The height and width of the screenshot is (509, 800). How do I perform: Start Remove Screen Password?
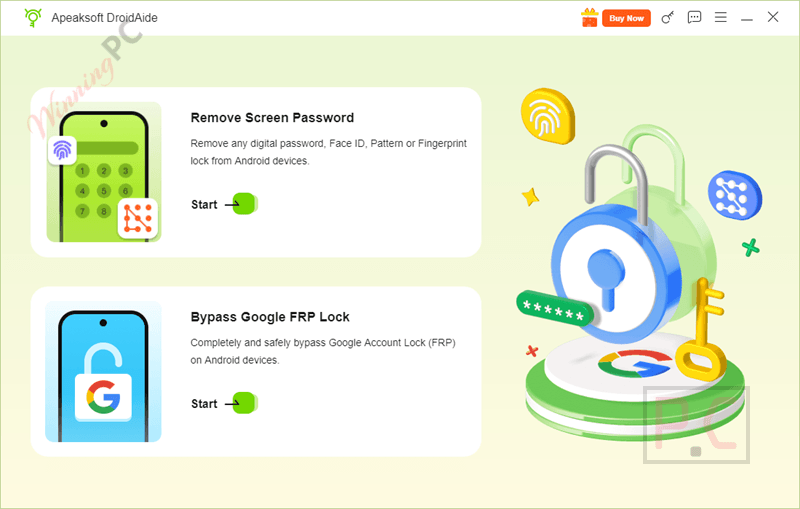(x=204, y=205)
